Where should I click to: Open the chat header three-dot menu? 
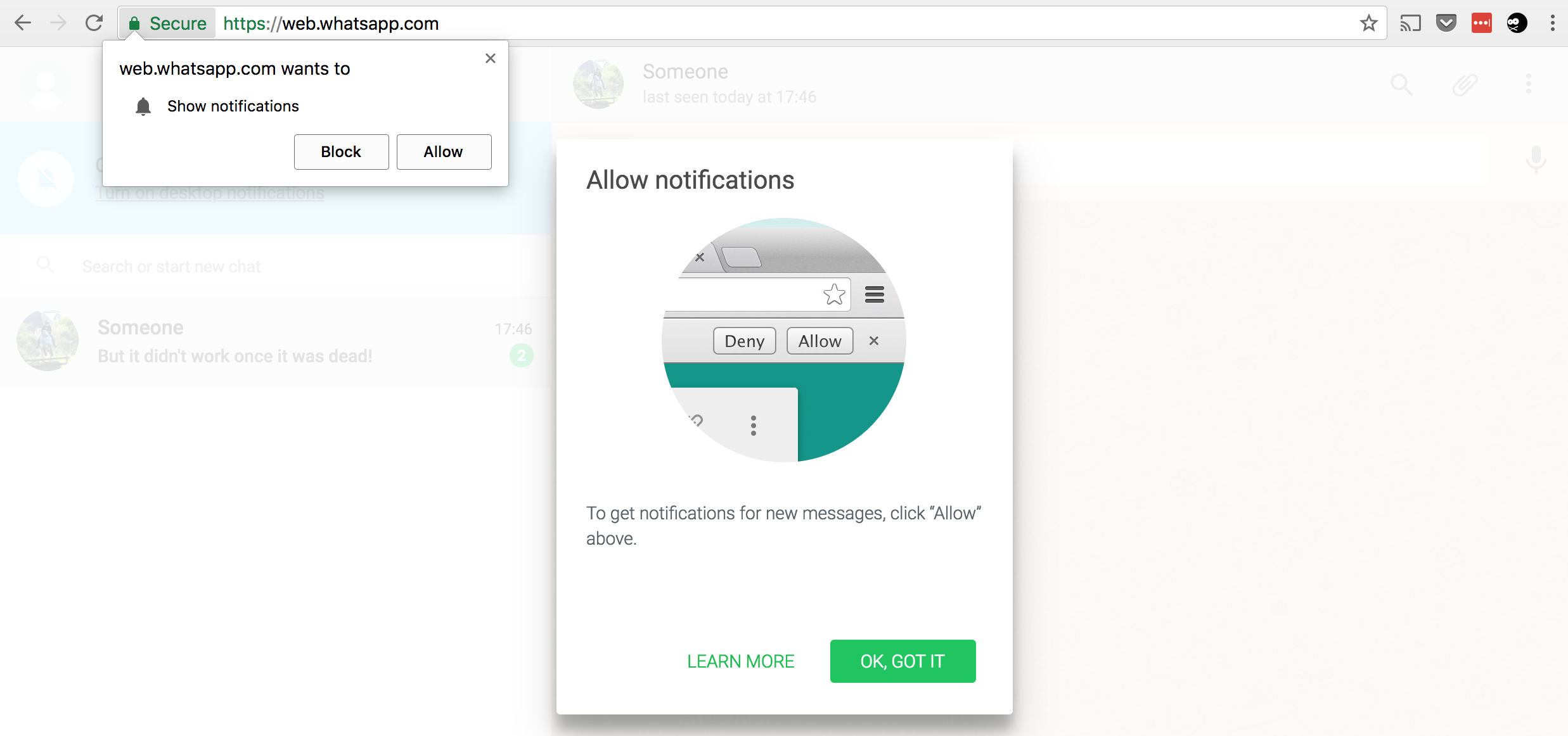click(1528, 84)
